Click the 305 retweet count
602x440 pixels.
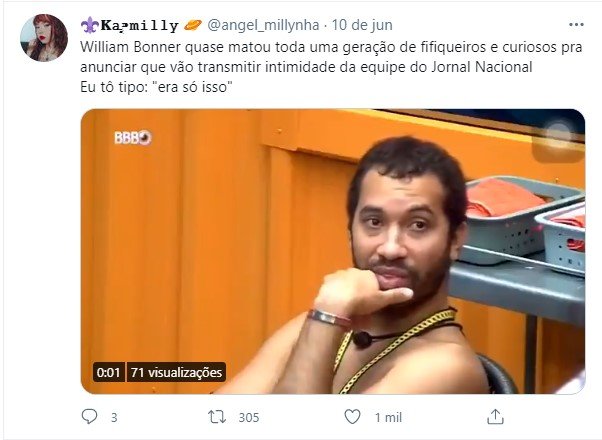[249, 417]
